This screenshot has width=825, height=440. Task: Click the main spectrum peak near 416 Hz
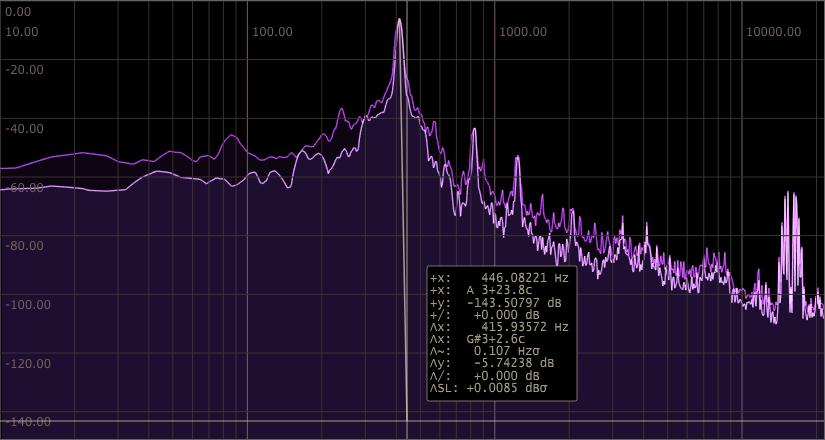tap(399, 21)
